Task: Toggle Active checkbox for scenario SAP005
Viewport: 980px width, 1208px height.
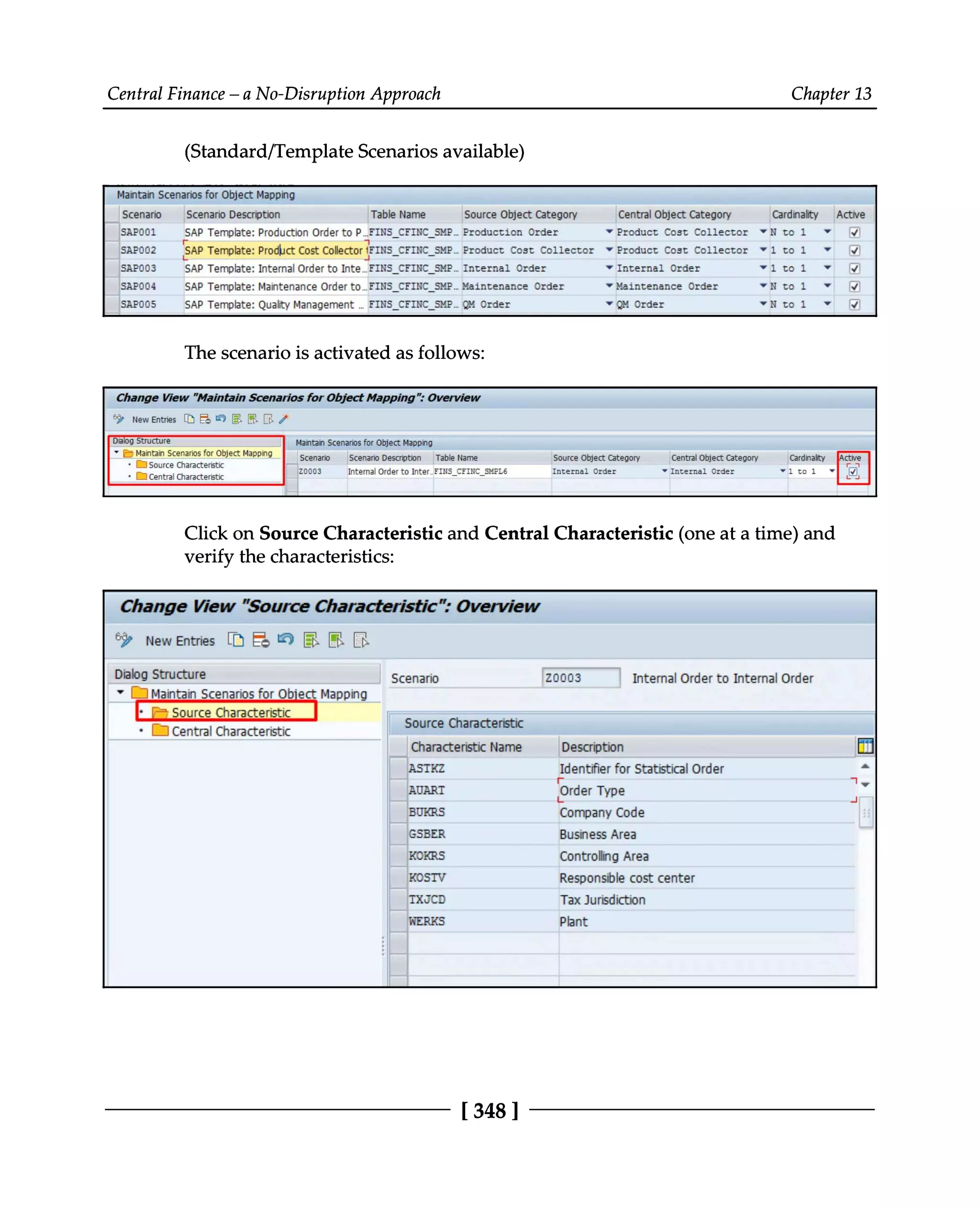Action: (855, 304)
